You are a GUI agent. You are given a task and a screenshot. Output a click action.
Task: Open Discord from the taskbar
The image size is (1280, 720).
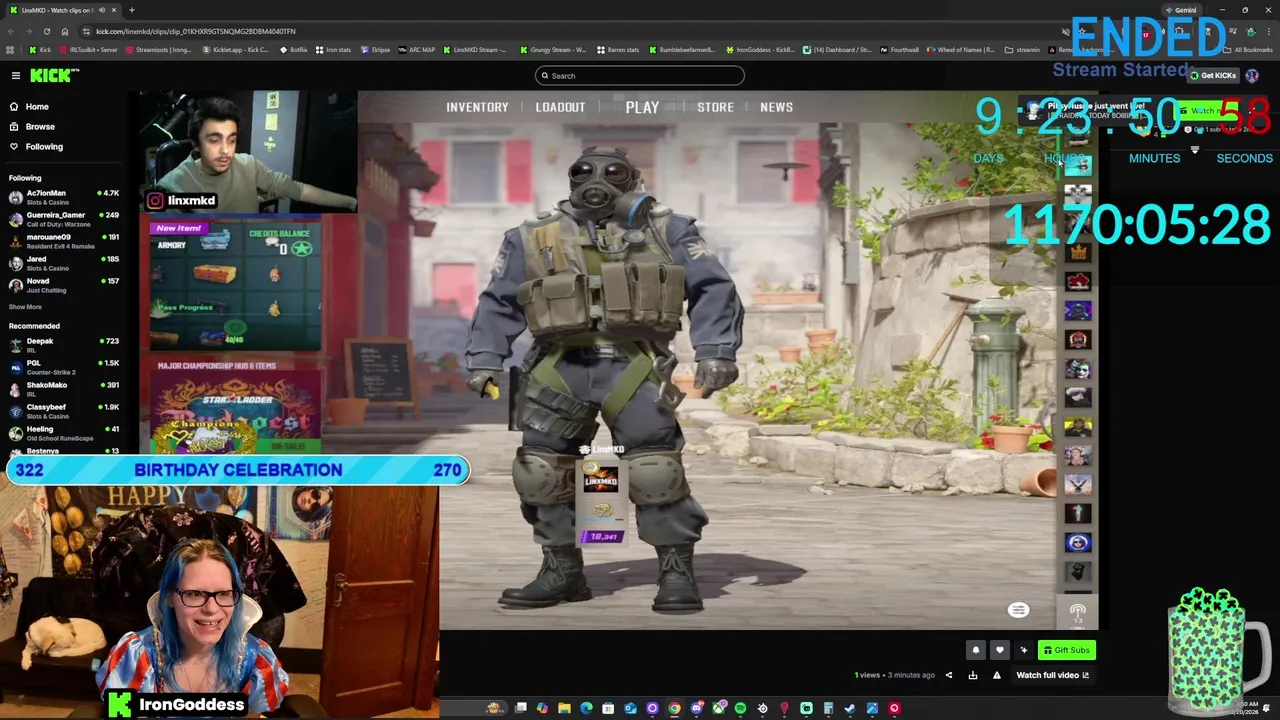coord(697,708)
